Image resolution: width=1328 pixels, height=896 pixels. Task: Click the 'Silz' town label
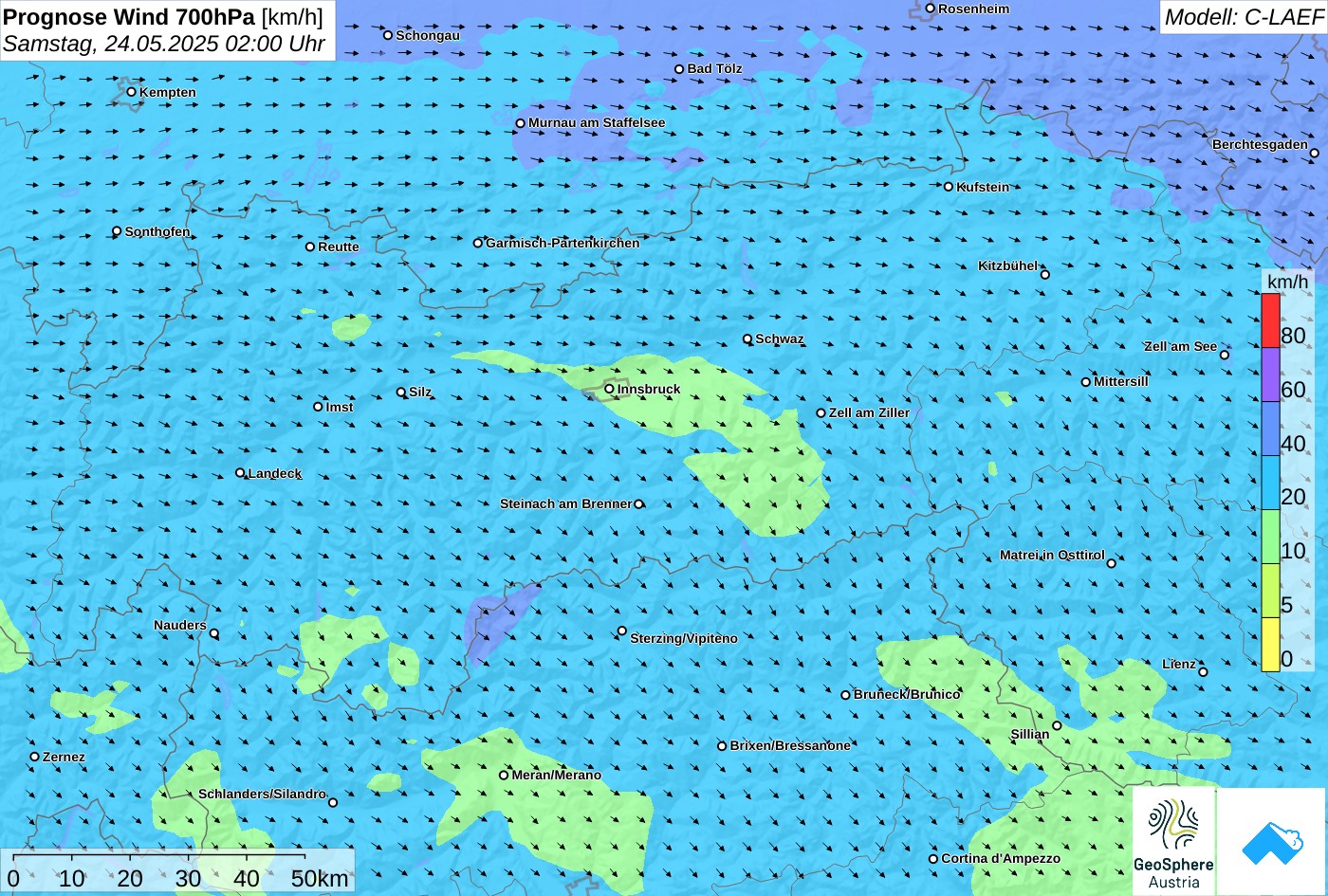(x=420, y=392)
